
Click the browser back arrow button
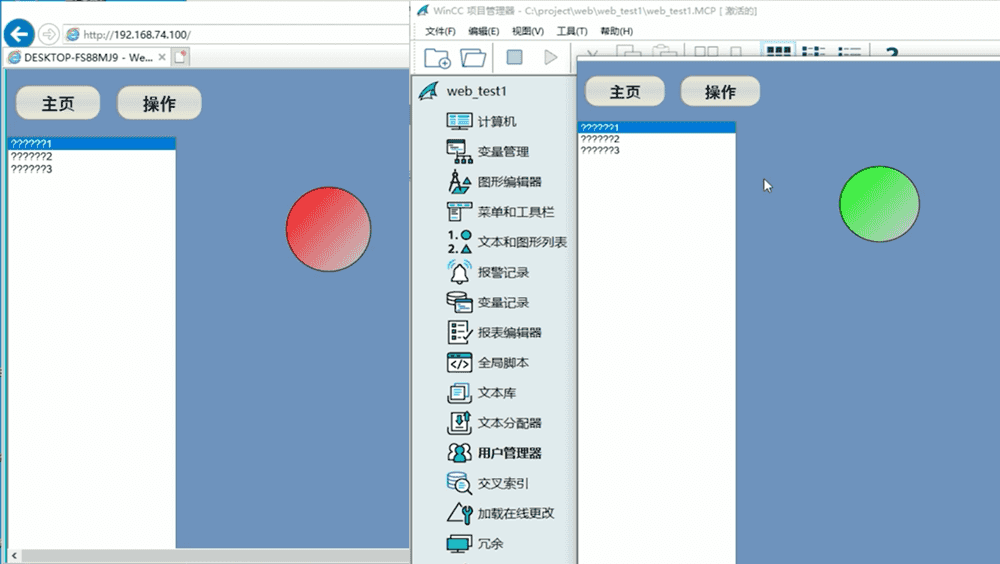pyautogui.click(x=18, y=33)
